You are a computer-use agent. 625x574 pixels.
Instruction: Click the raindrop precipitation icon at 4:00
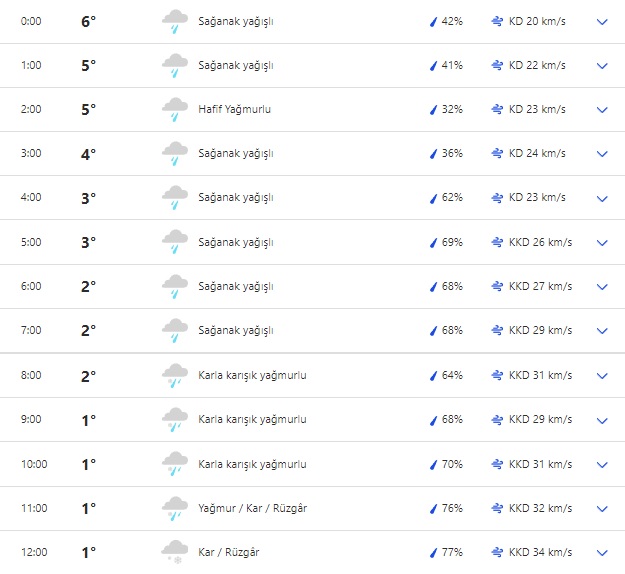434,198
